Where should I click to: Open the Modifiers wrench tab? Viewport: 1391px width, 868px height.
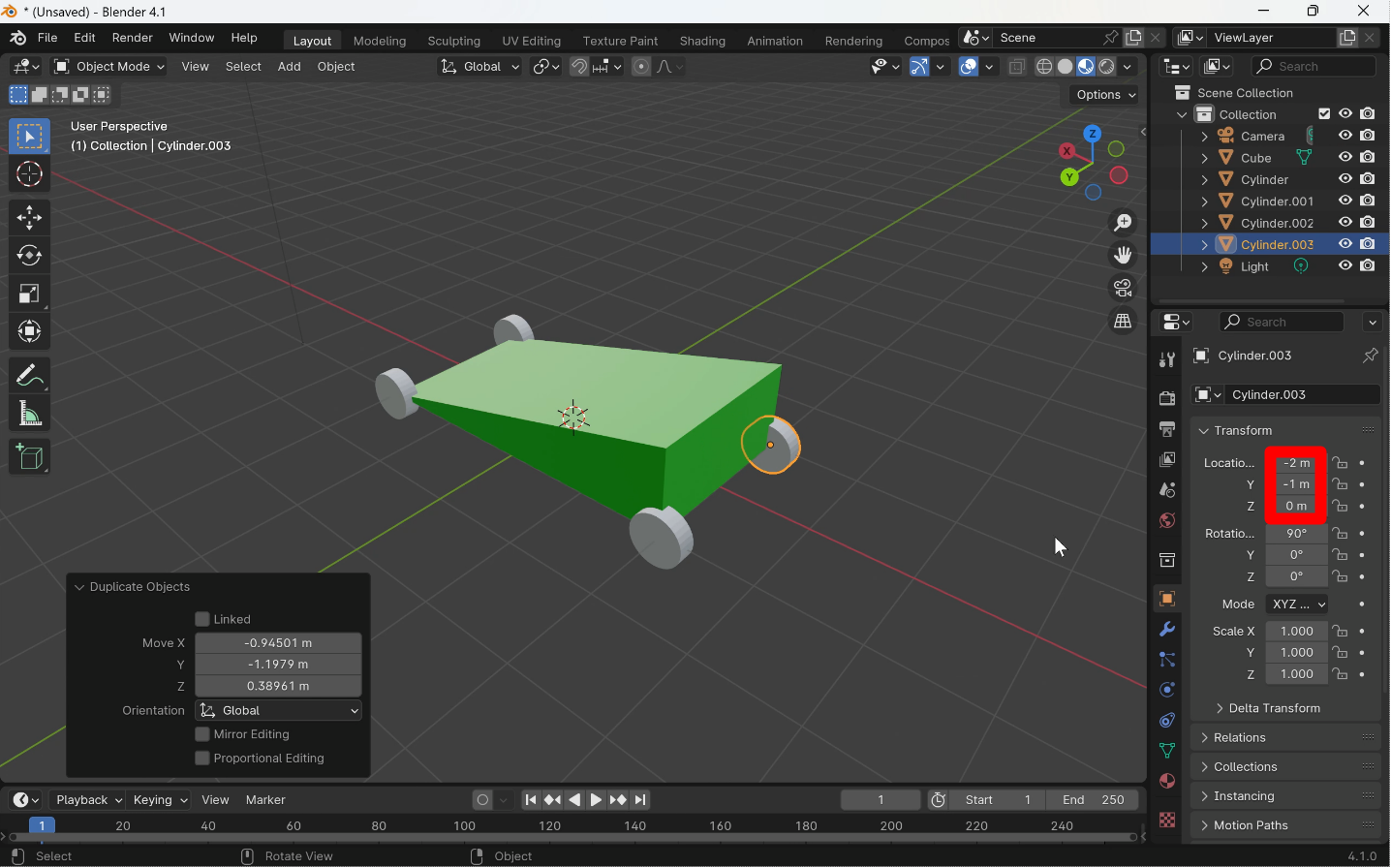[1167, 629]
